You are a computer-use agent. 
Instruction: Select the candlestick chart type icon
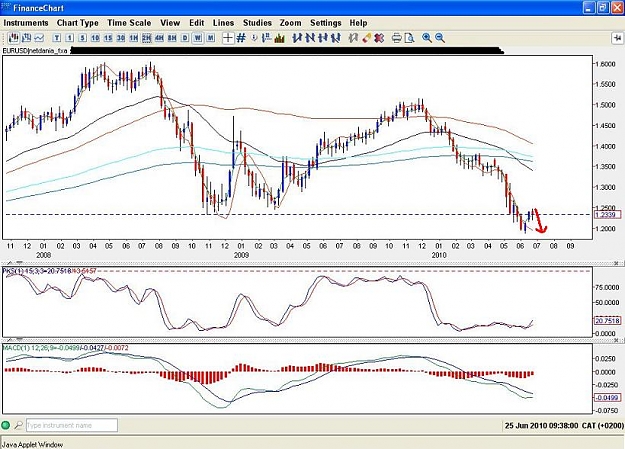tap(14, 38)
